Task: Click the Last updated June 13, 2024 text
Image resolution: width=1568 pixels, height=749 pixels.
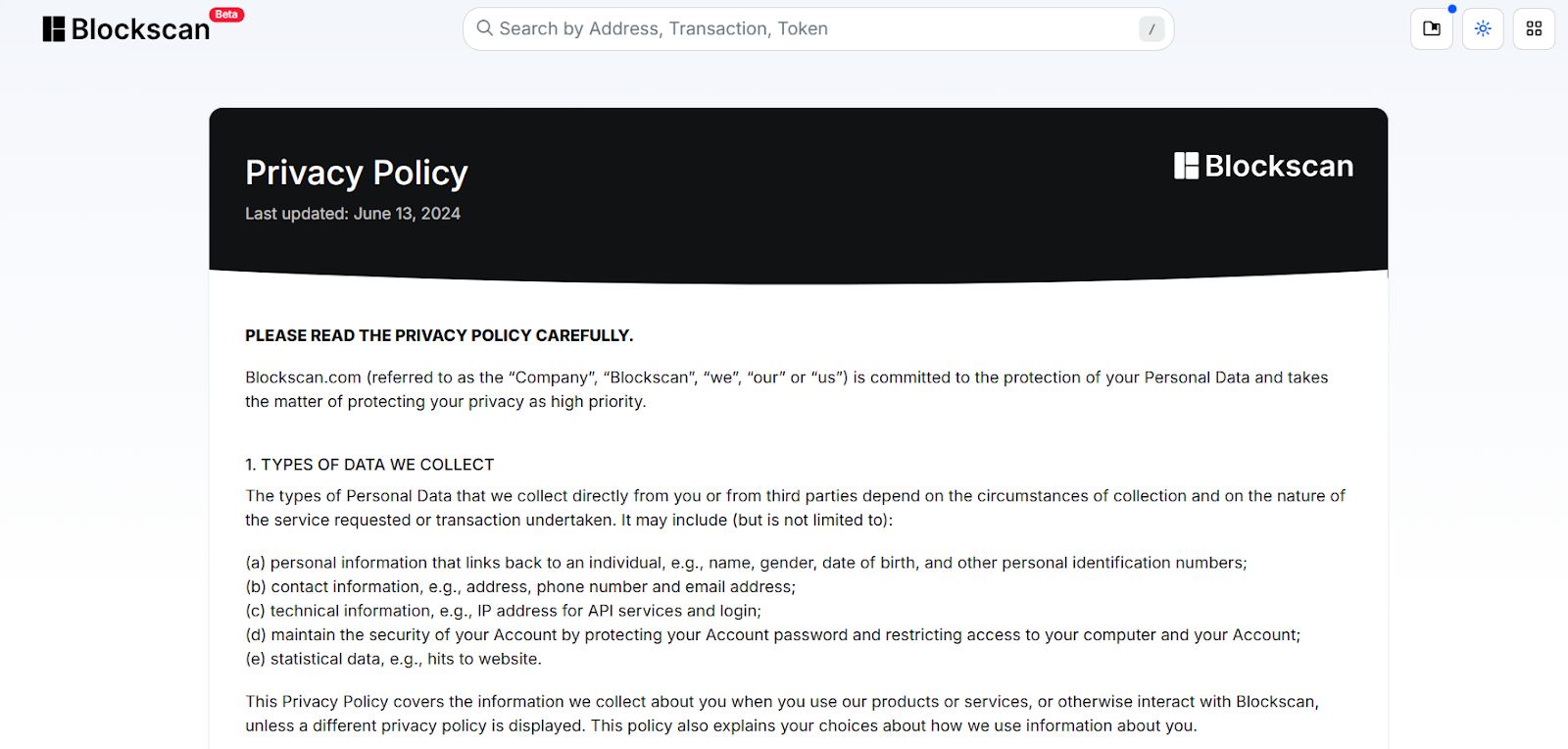Action: coord(353,214)
